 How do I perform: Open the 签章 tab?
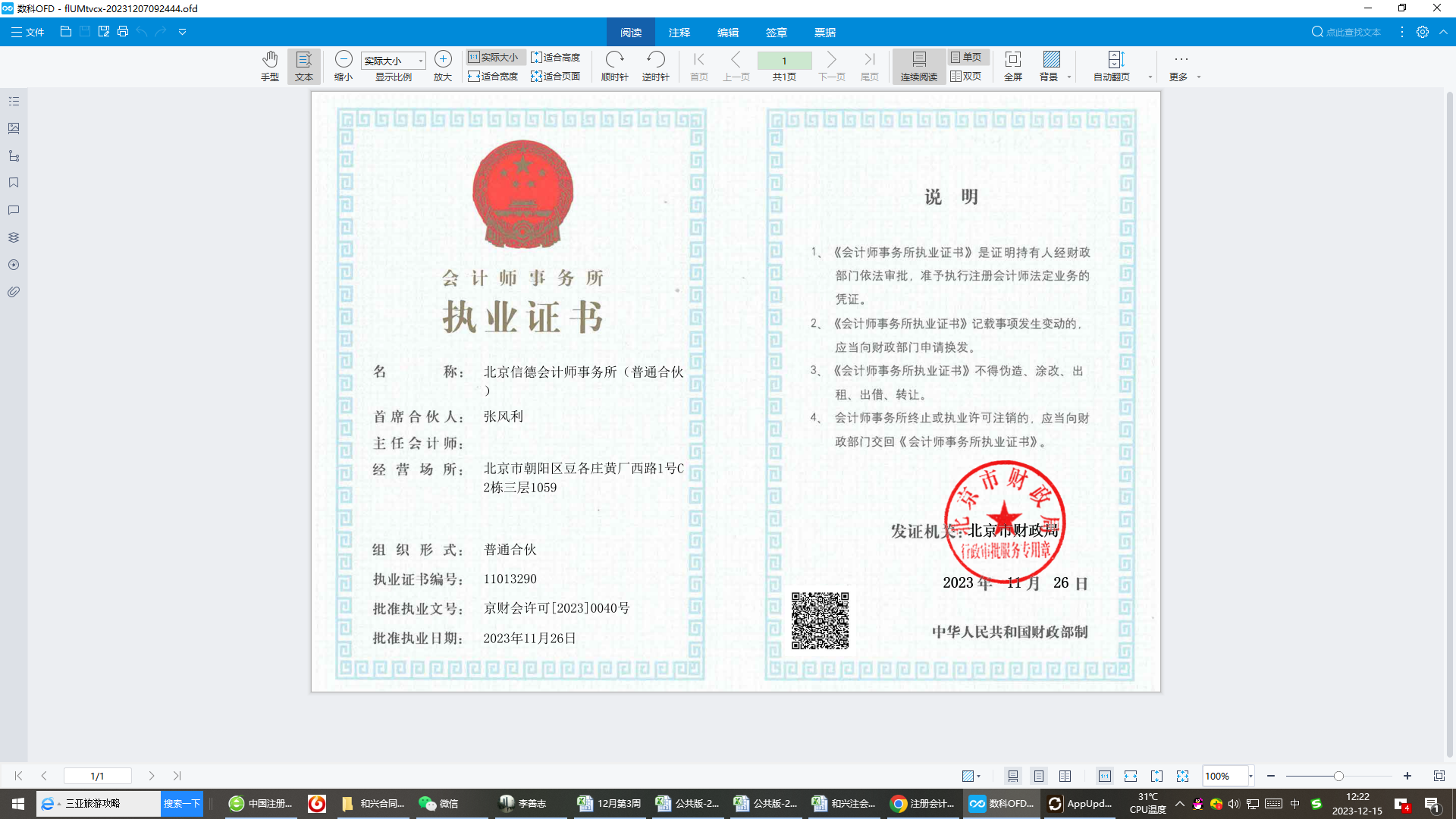click(x=776, y=33)
